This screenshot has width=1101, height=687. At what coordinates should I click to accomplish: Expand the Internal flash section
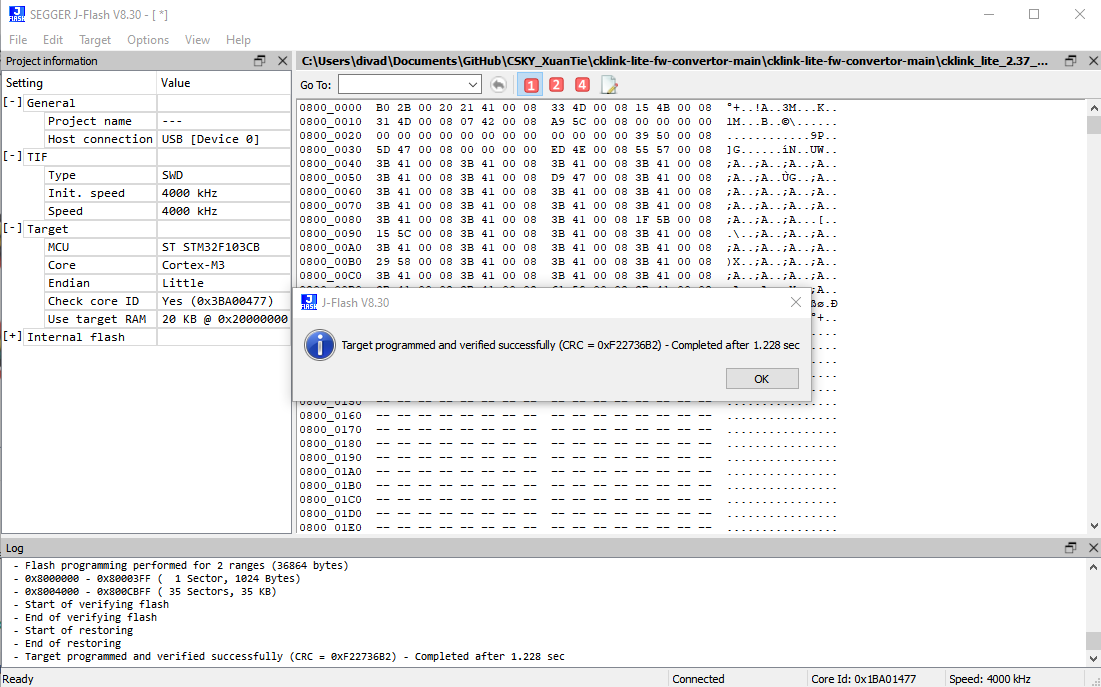point(13,337)
